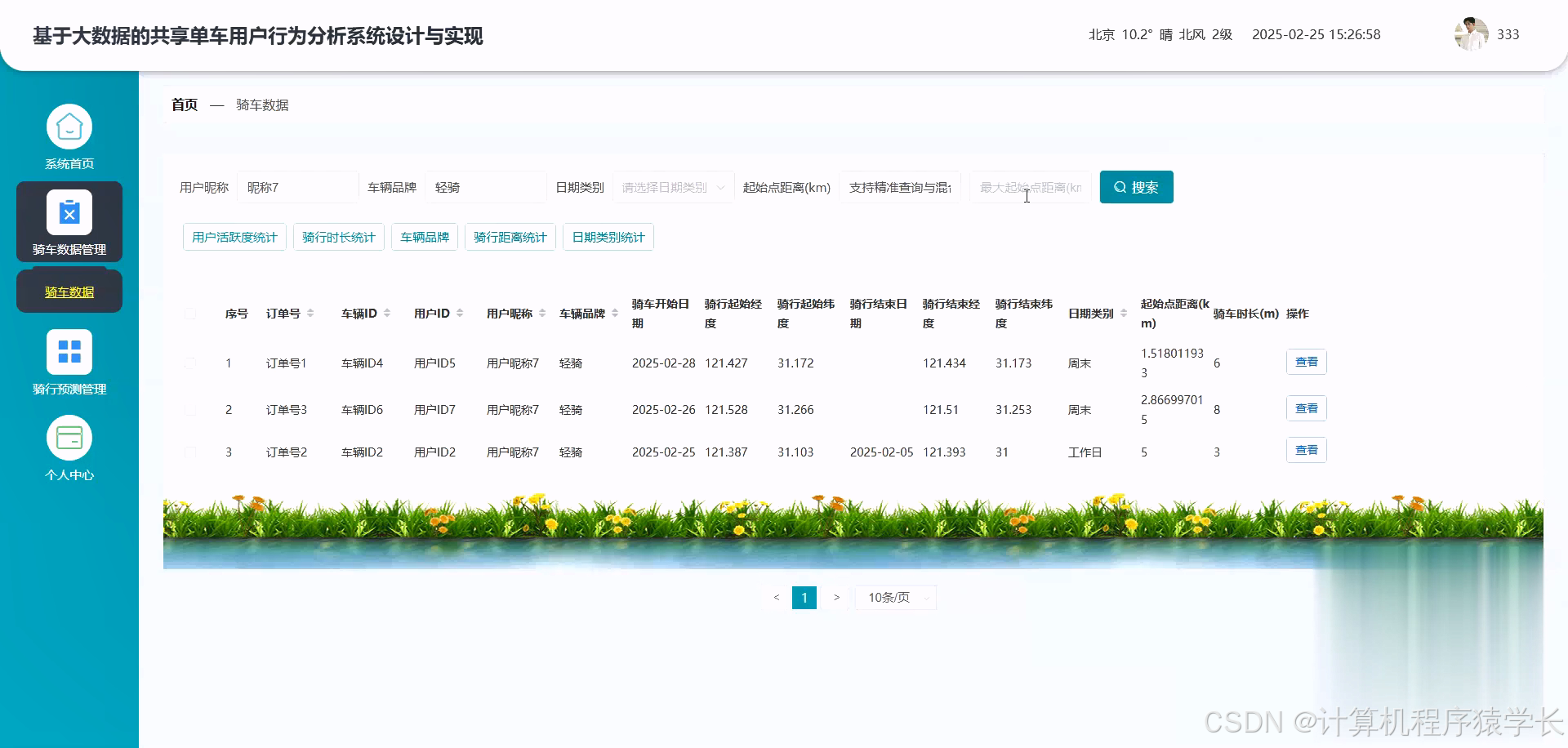1568x748 pixels.
Task: Check the checkbox for 订单号1 row
Action: [190, 363]
